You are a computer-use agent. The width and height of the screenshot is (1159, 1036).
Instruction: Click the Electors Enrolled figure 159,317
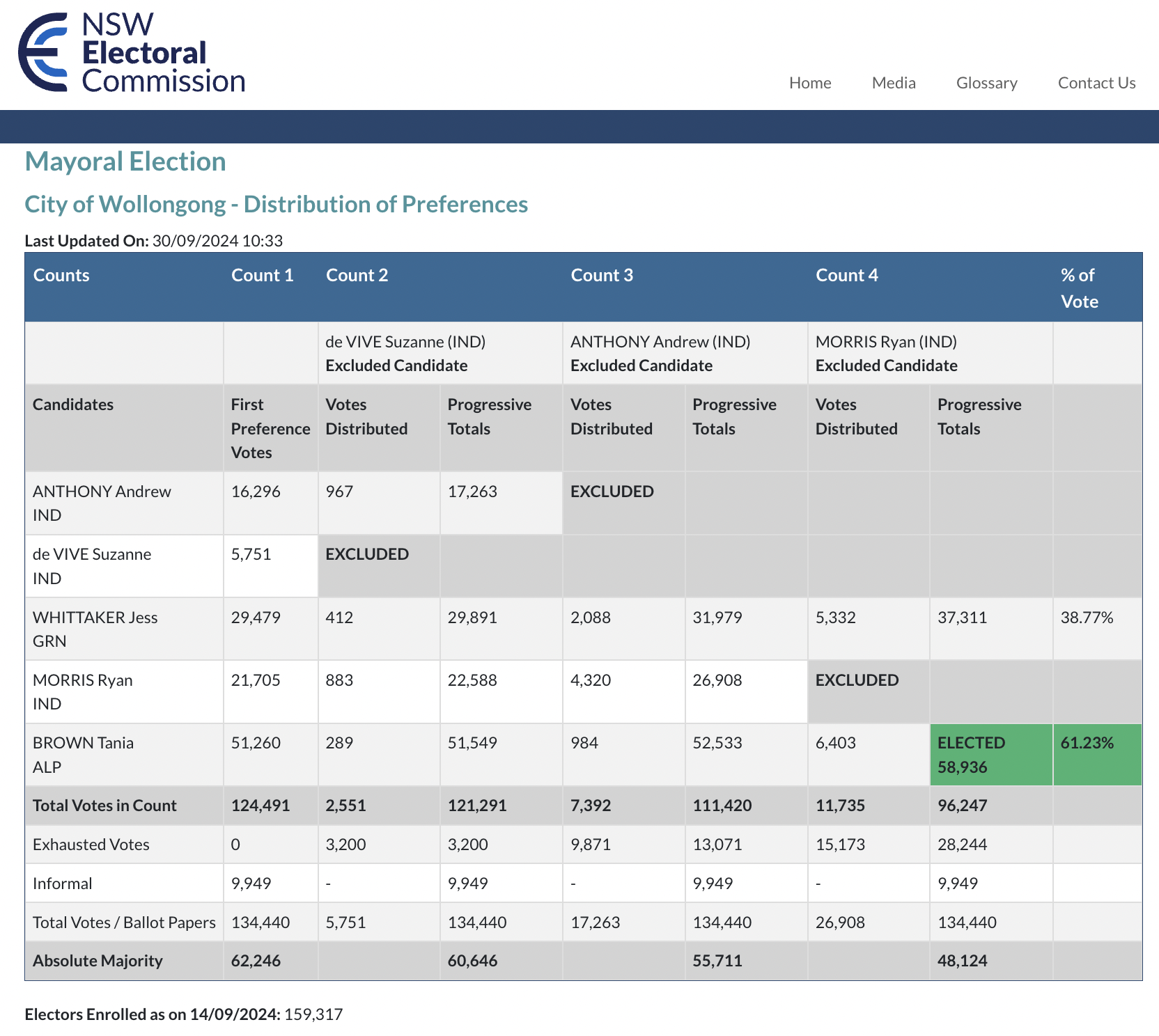tap(313, 1014)
